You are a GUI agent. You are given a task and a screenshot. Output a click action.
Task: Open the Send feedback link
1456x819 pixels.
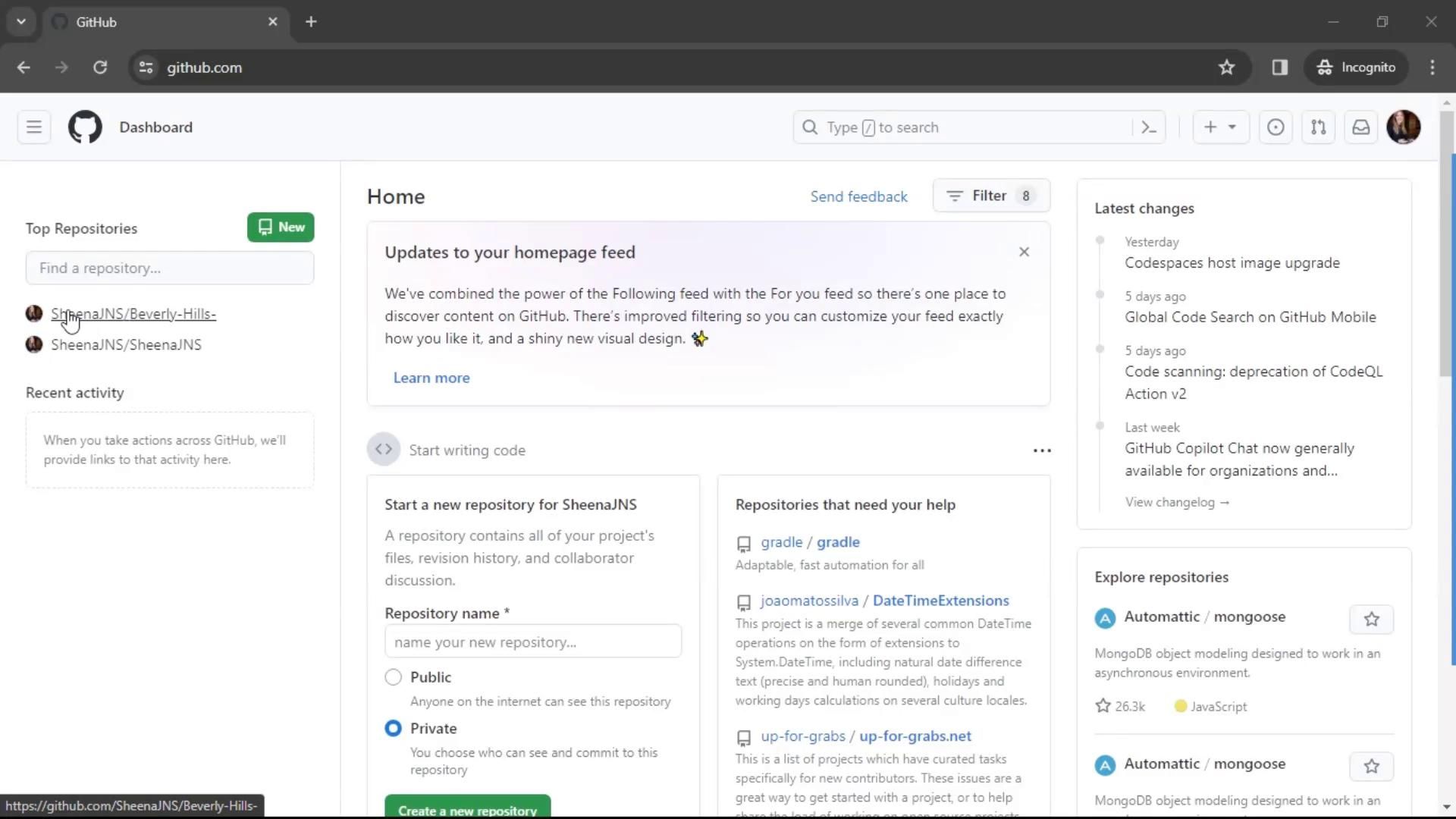pos(858,196)
